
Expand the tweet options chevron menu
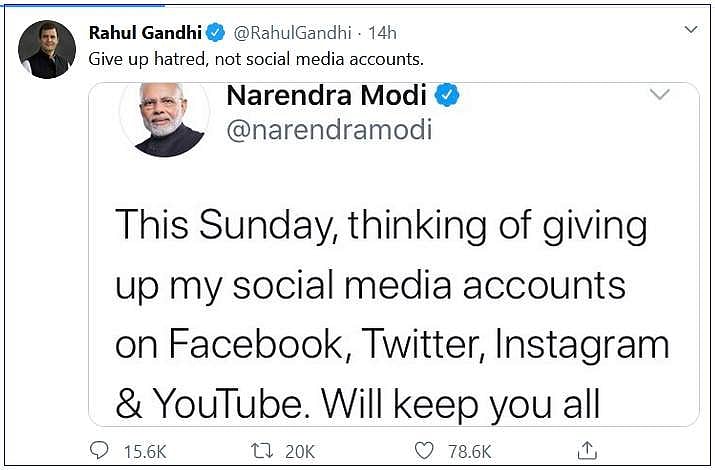690,31
